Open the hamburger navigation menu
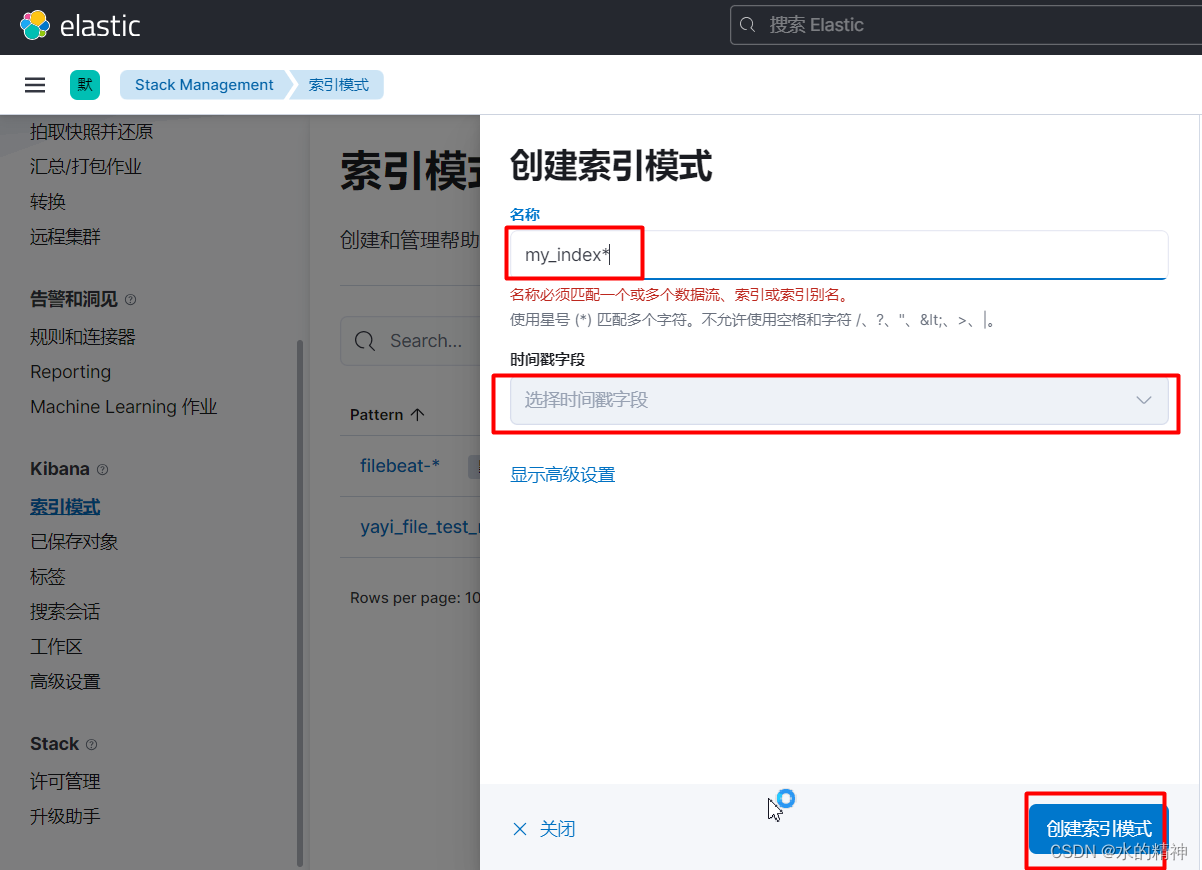 point(35,85)
